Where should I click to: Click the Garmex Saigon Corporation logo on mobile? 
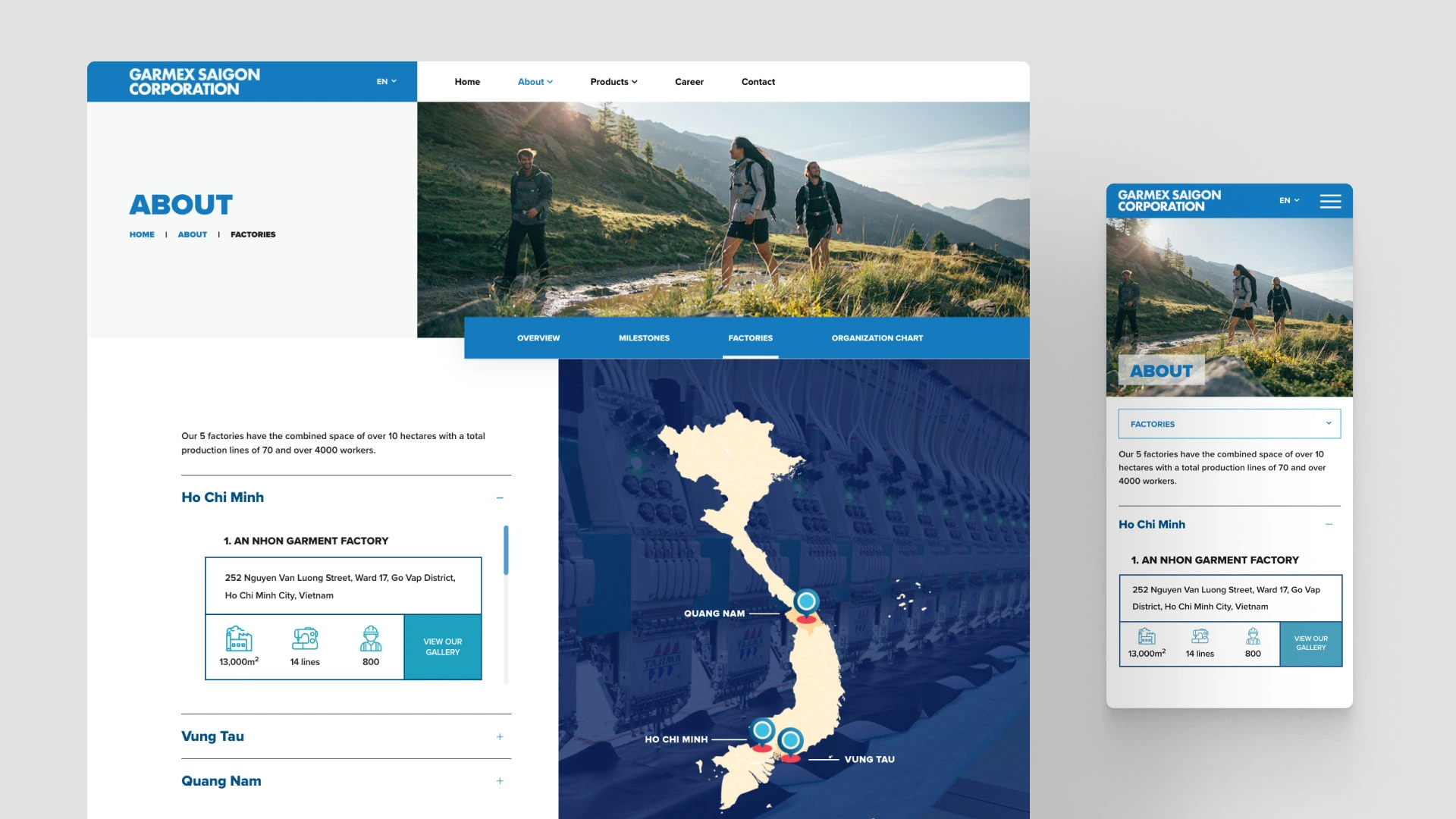1169,201
